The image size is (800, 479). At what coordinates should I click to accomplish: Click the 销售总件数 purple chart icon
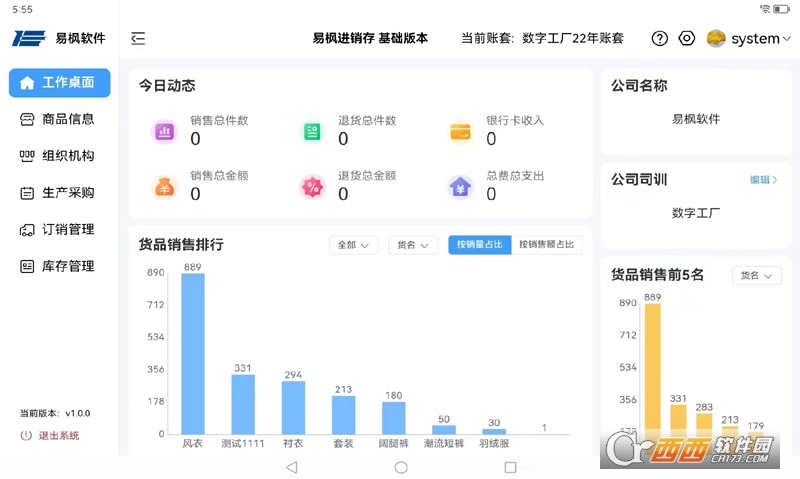164,132
